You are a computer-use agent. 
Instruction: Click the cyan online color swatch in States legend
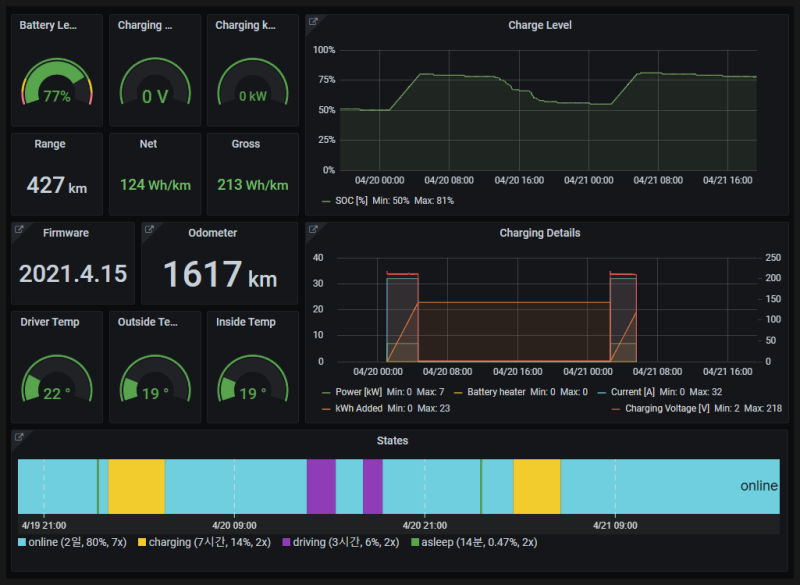22,542
